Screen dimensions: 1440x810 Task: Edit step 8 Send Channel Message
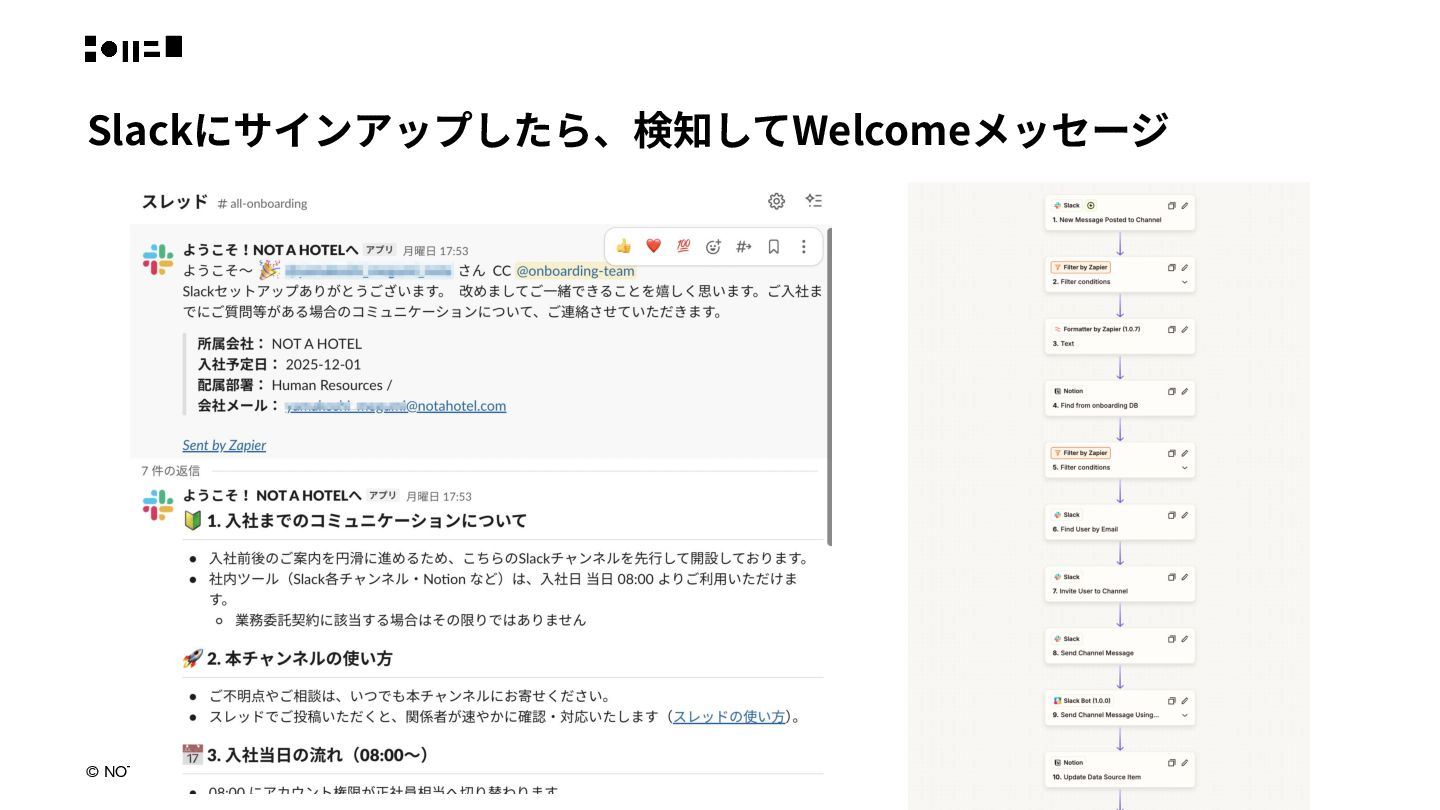pos(1185,638)
